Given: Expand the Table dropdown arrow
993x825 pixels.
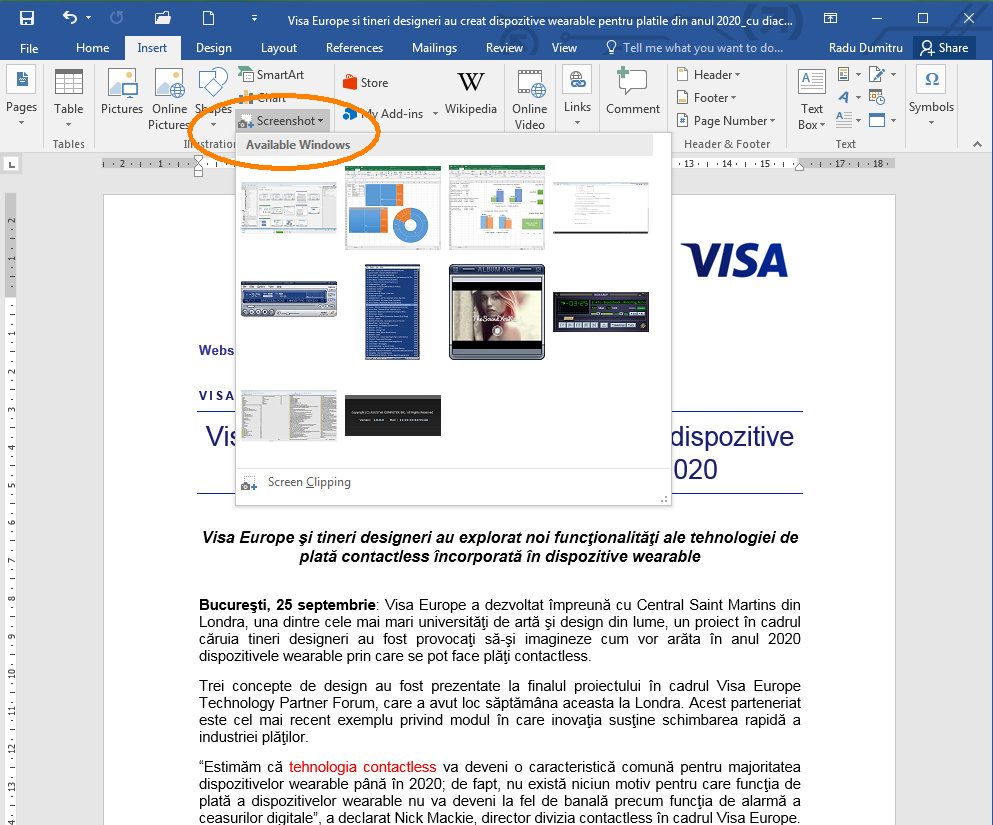Looking at the screenshot, I should point(68,124).
